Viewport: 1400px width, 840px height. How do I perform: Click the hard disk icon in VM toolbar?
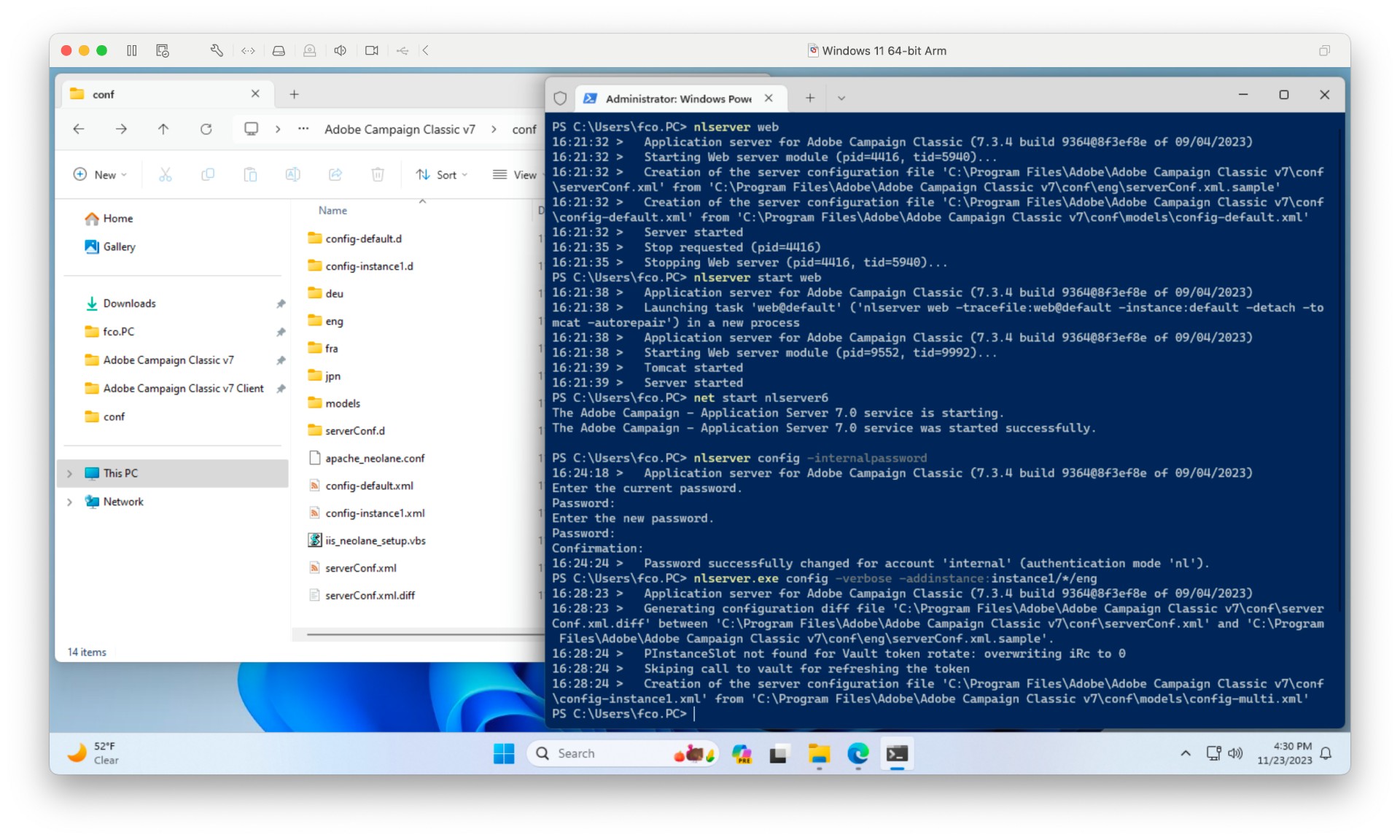279,50
